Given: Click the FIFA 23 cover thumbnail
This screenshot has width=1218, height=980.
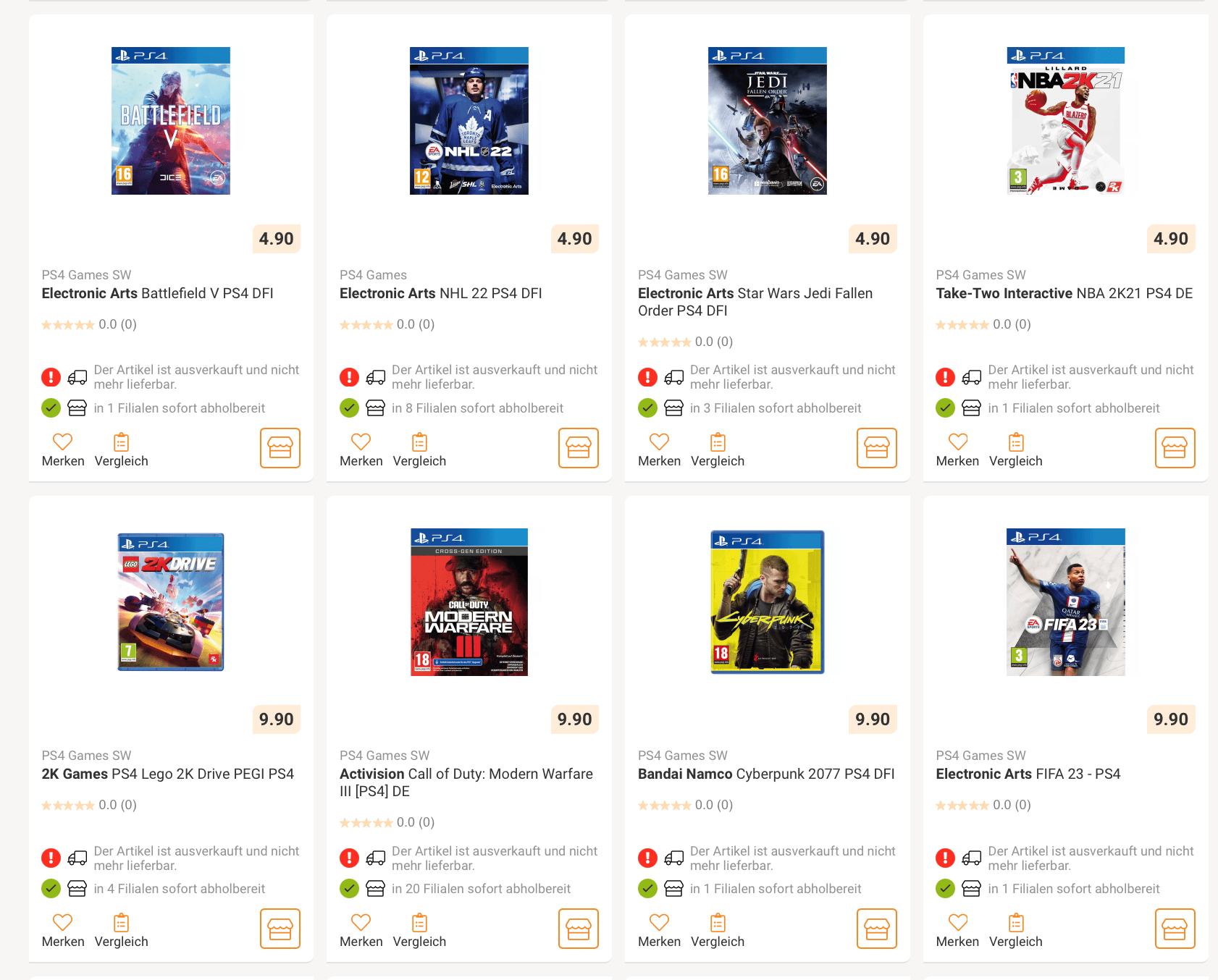Looking at the screenshot, I should coord(1065,602).
